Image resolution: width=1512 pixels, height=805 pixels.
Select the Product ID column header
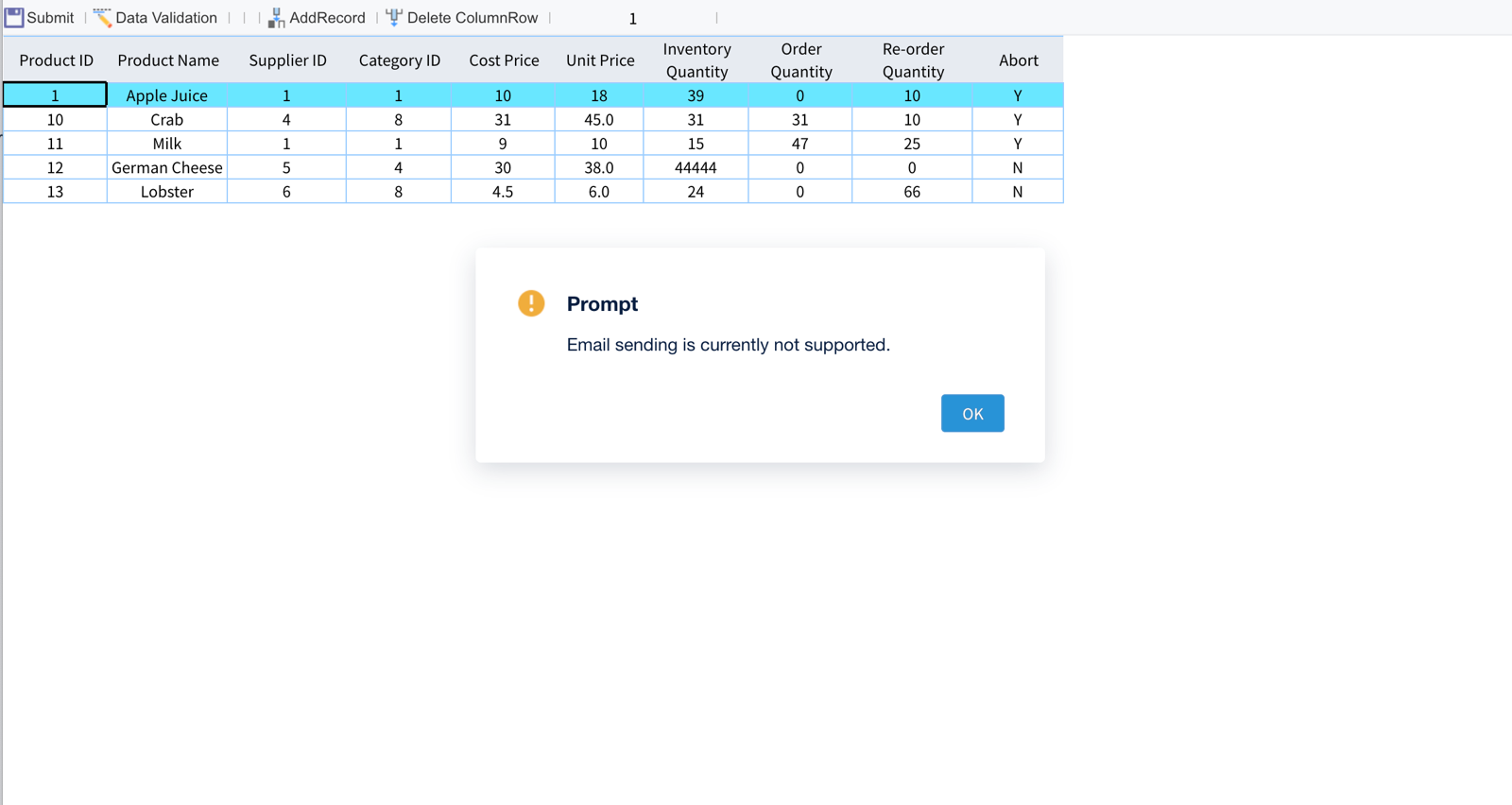click(56, 60)
